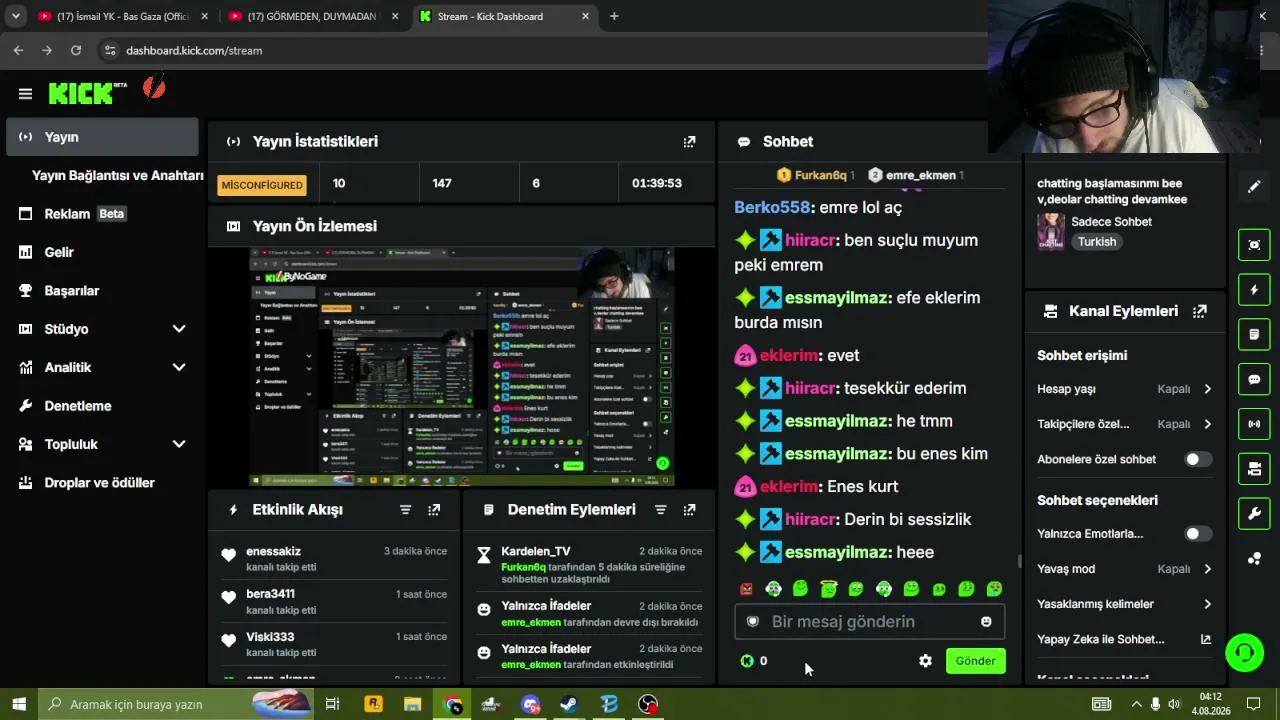Open Başarılar page
The image size is (1280, 720).
[102, 291]
